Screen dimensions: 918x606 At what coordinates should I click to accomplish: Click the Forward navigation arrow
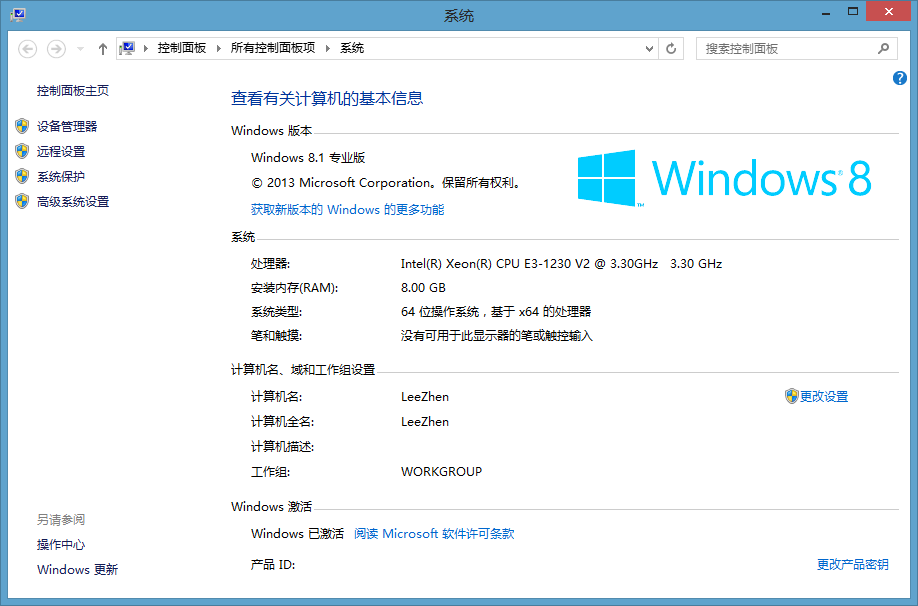pos(56,49)
